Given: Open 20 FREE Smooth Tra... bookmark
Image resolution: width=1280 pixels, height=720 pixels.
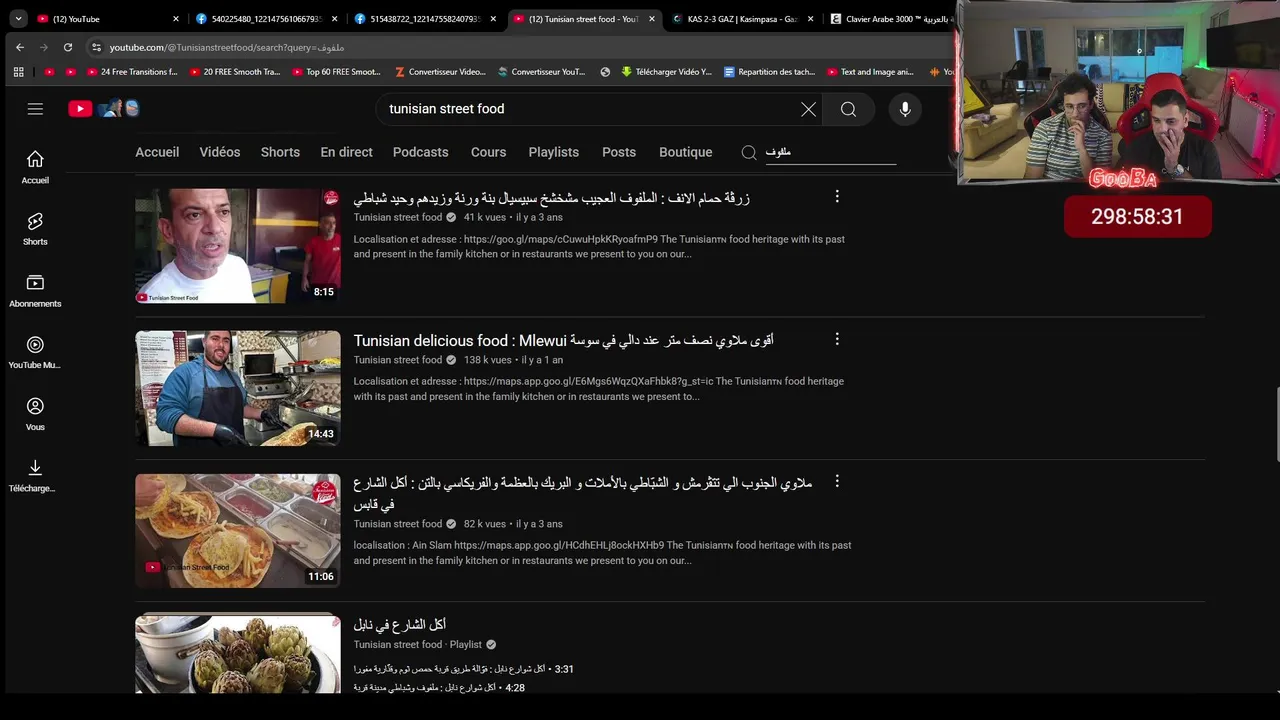Looking at the screenshot, I should (x=234, y=72).
